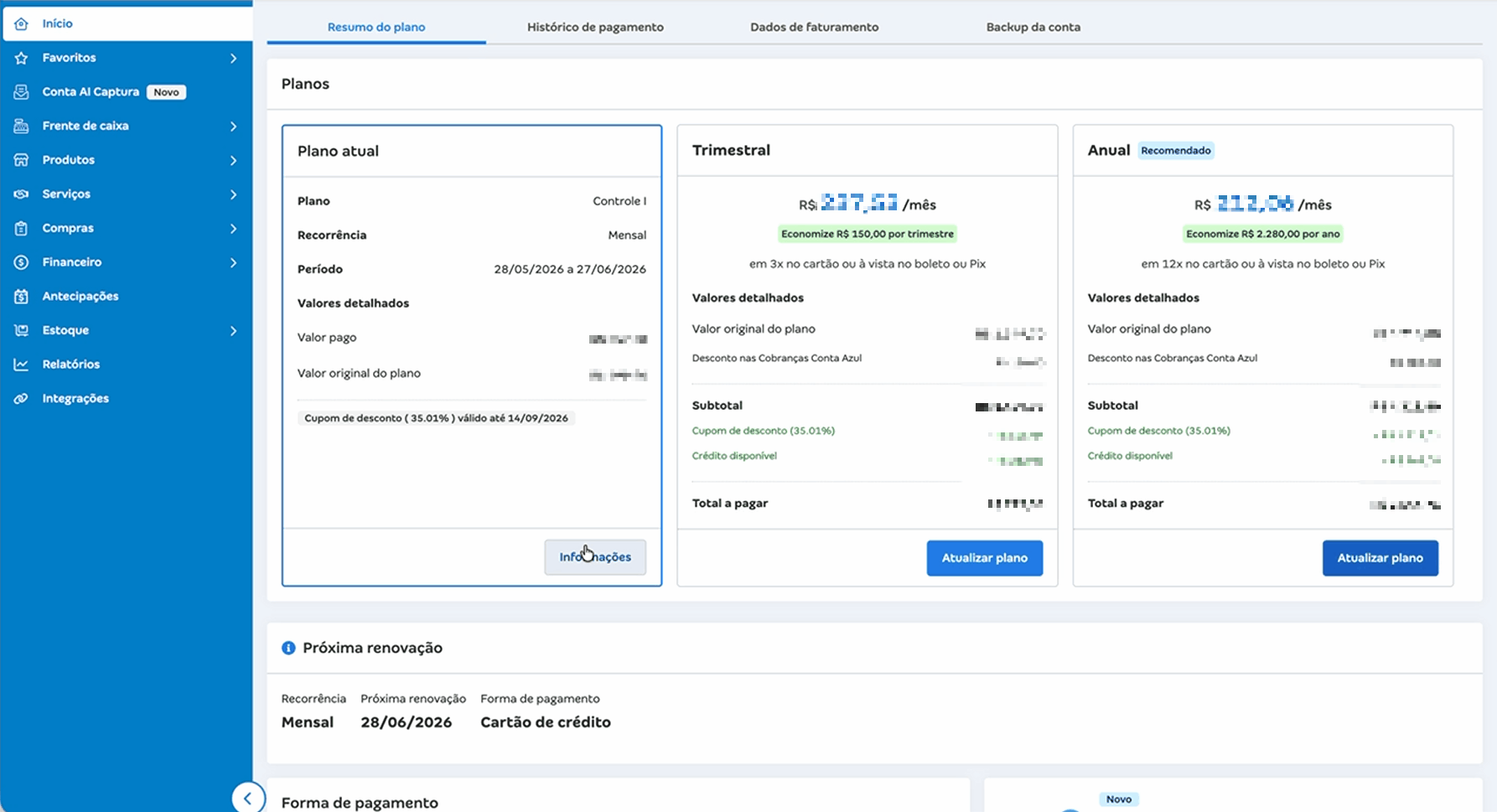Click the Mensal recurrence value in Plano atual
The width and height of the screenshot is (1497, 812).
627,235
